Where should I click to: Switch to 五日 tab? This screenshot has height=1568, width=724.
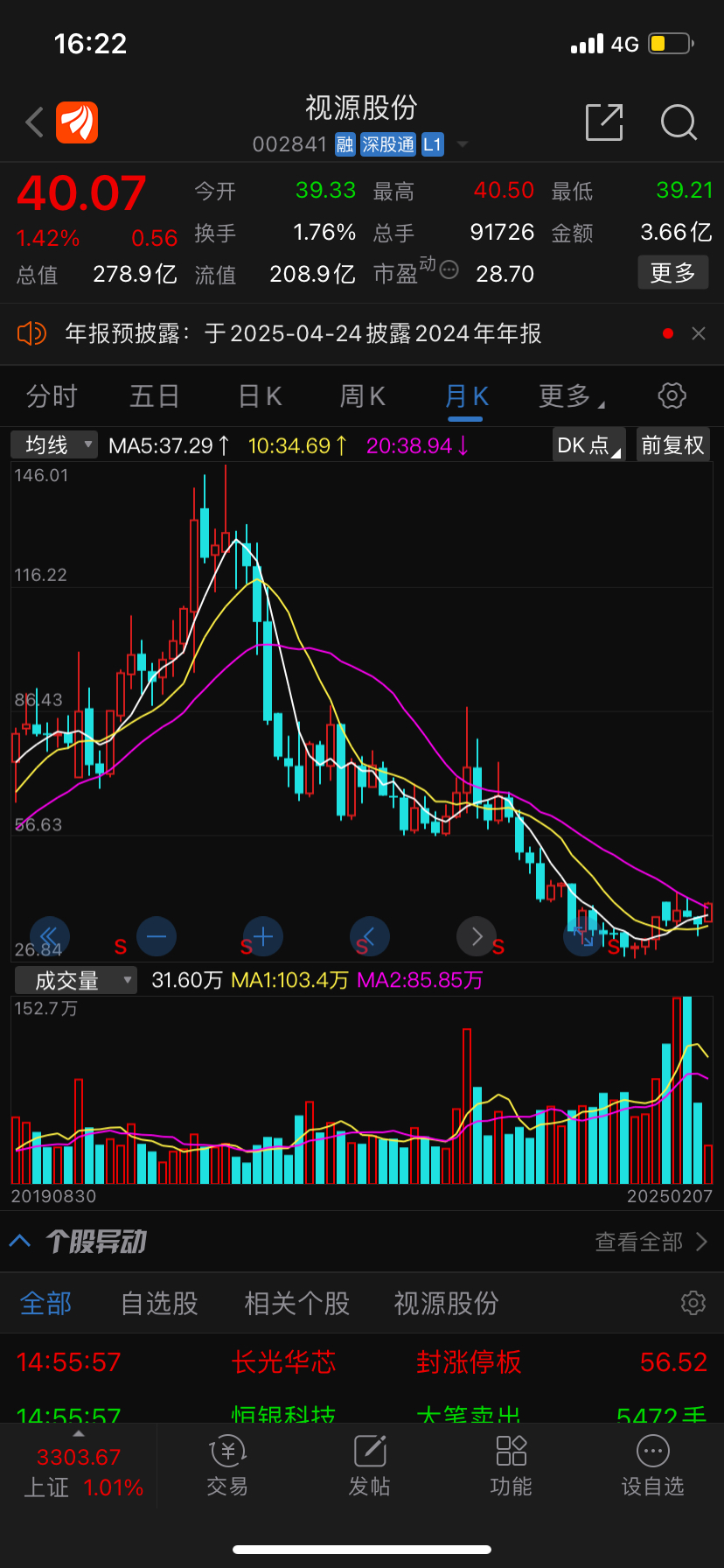(x=155, y=396)
